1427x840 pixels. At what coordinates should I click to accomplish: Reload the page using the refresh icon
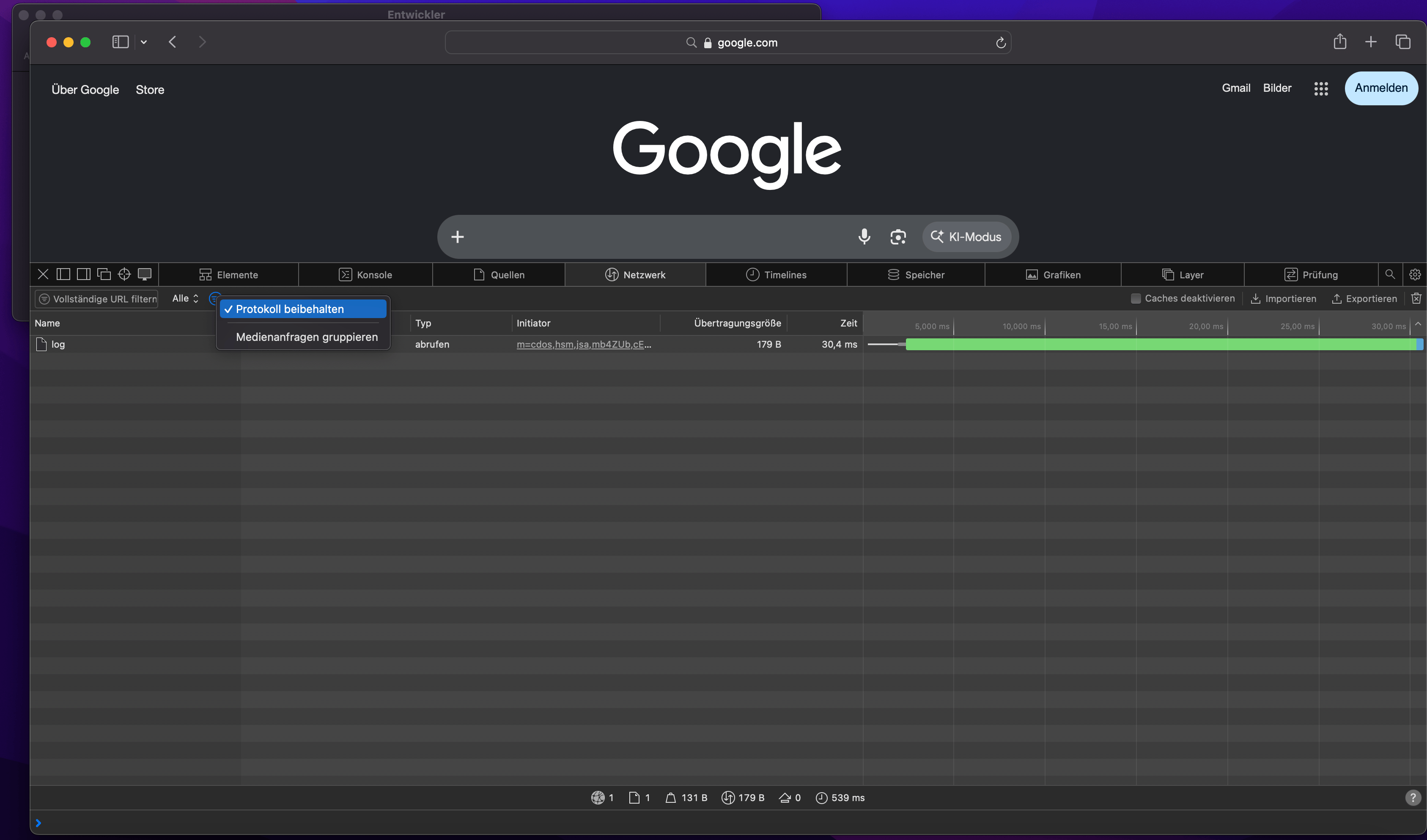(x=1001, y=42)
